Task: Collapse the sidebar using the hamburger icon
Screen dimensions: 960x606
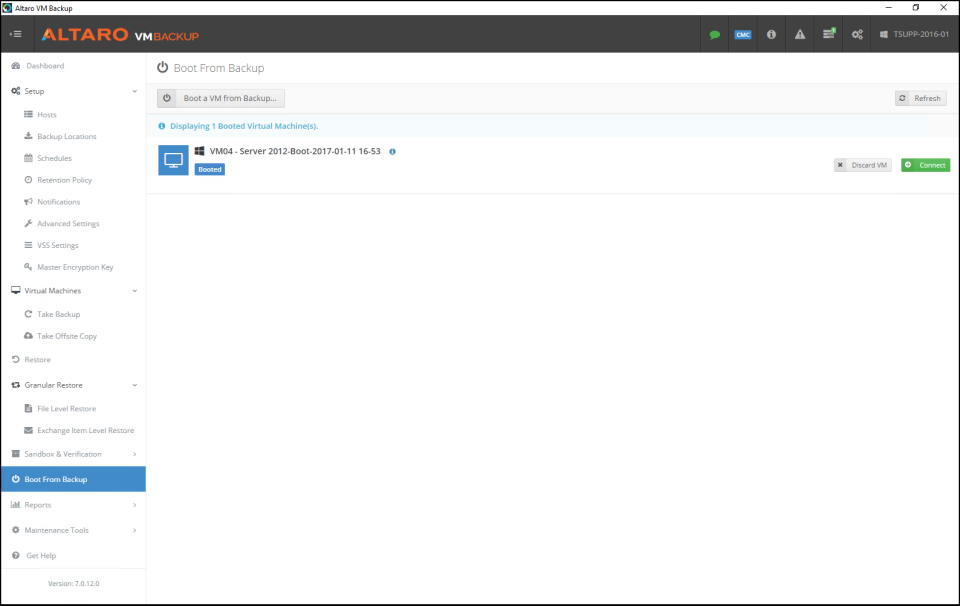Action: point(16,33)
